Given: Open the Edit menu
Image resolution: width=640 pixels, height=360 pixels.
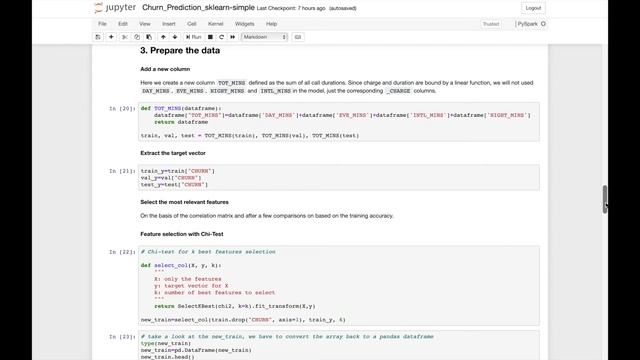Looking at the screenshot, I should (x=123, y=24).
